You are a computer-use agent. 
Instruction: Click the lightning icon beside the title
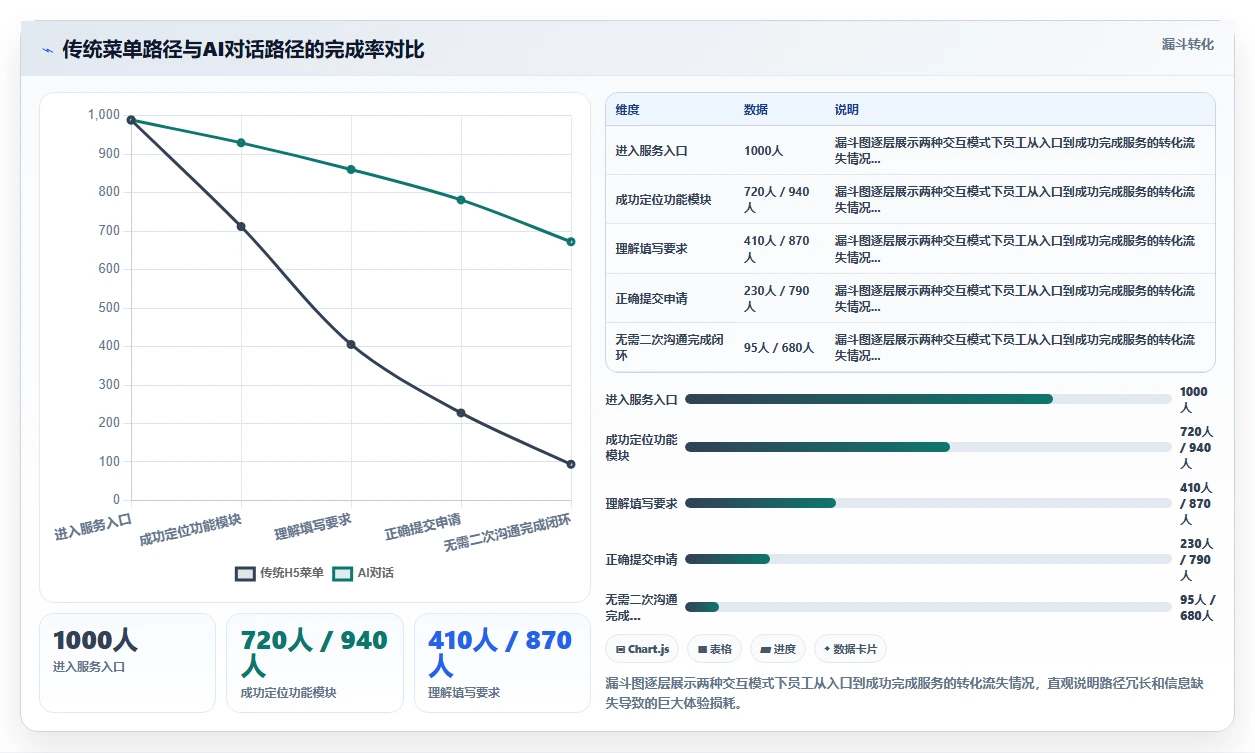pos(48,50)
